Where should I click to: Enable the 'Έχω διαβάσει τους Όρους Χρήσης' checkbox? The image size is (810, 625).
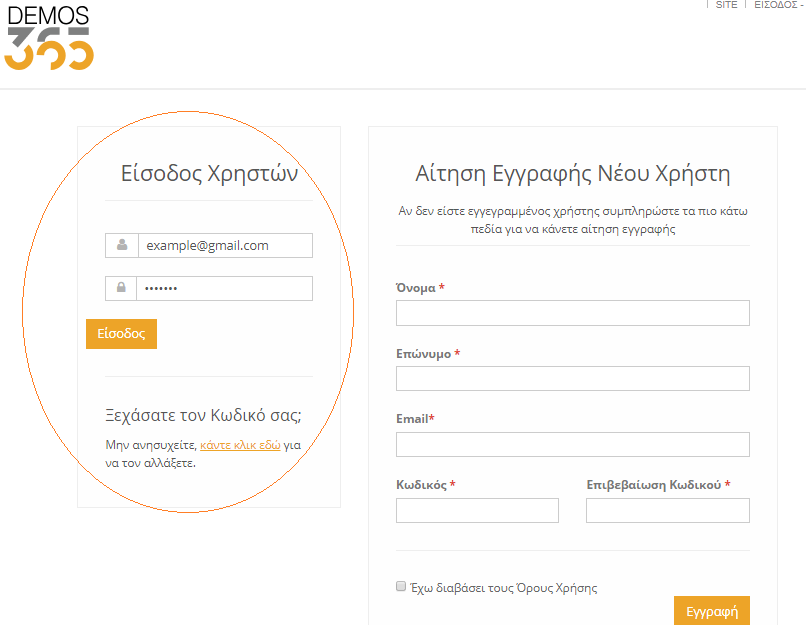[400, 585]
